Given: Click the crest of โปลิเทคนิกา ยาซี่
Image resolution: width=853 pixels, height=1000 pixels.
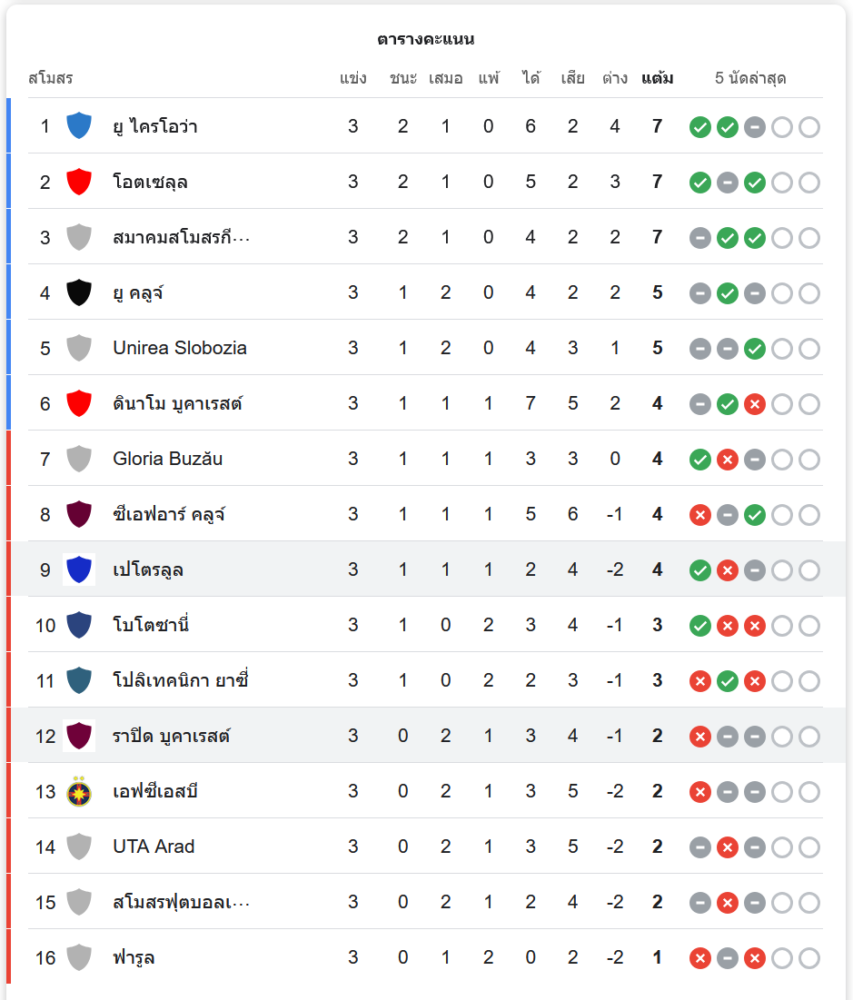Looking at the screenshot, I should [79, 681].
